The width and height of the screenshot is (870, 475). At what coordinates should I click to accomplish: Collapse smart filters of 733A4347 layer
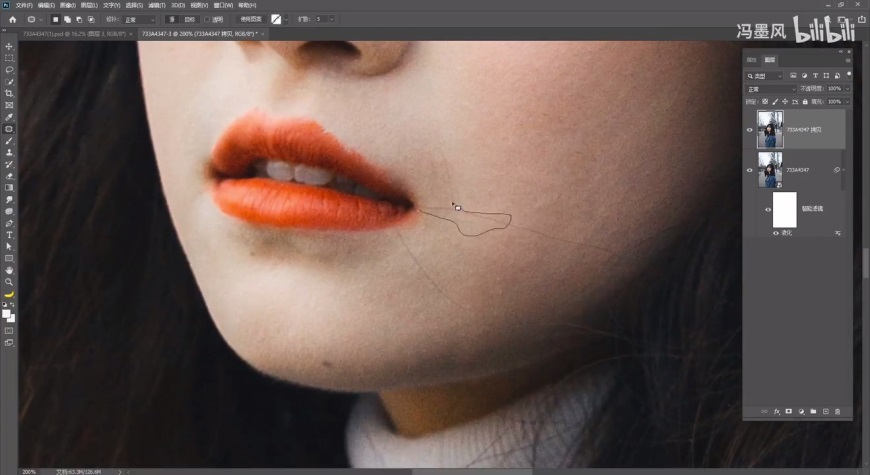843,170
